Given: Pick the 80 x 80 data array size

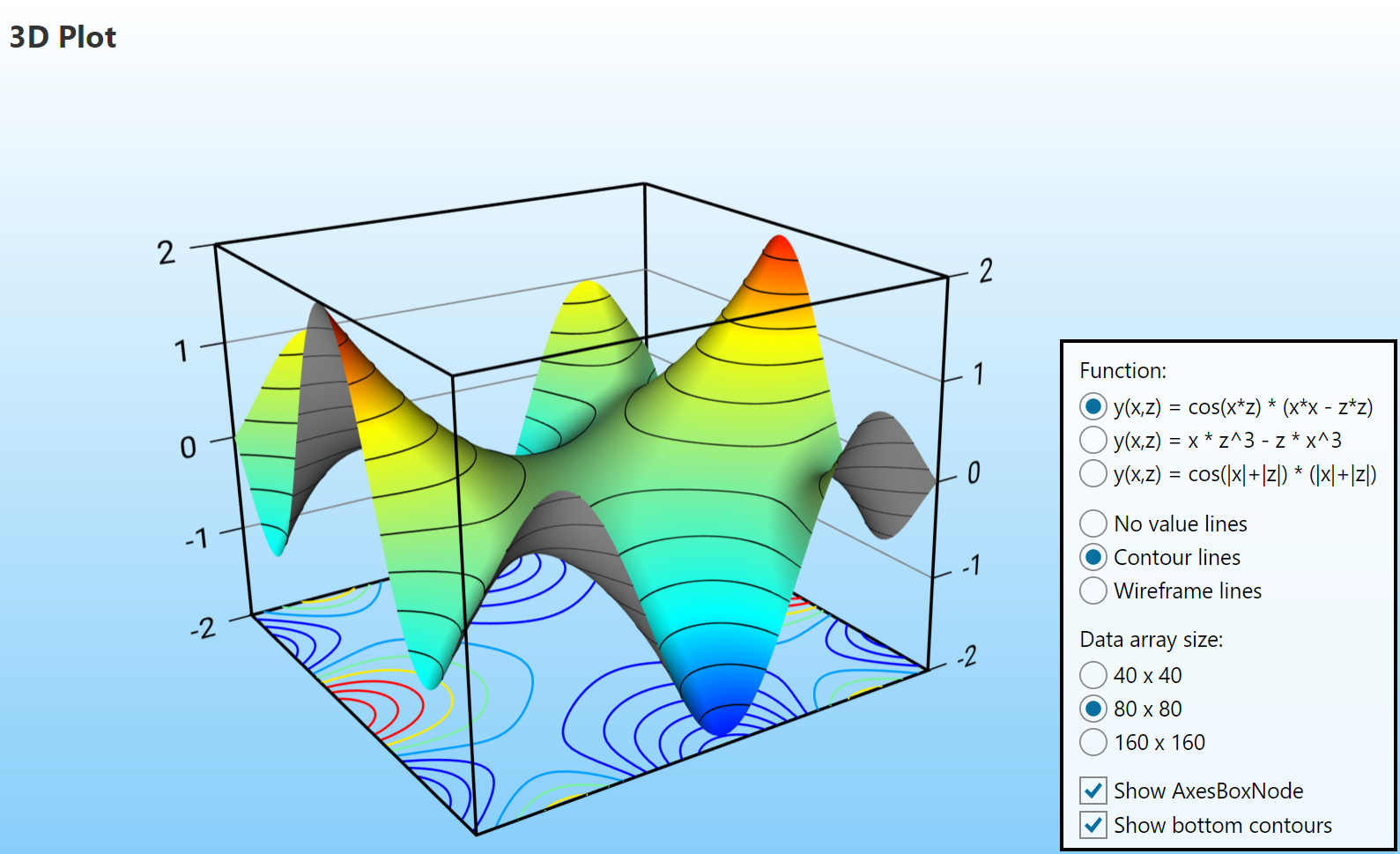Looking at the screenshot, I should pyautogui.click(x=1093, y=709).
